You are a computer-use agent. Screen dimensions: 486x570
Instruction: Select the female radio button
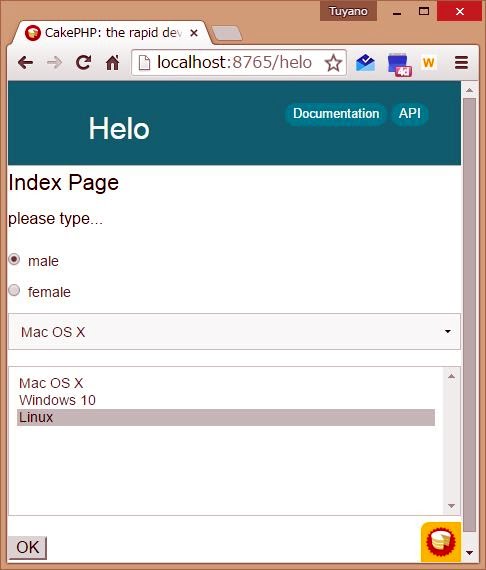click(14, 290)
